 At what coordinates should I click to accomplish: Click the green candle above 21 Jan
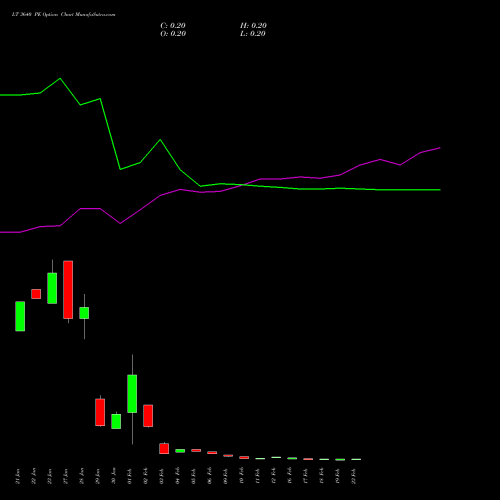pyautogui.click(x=20, y=316)
